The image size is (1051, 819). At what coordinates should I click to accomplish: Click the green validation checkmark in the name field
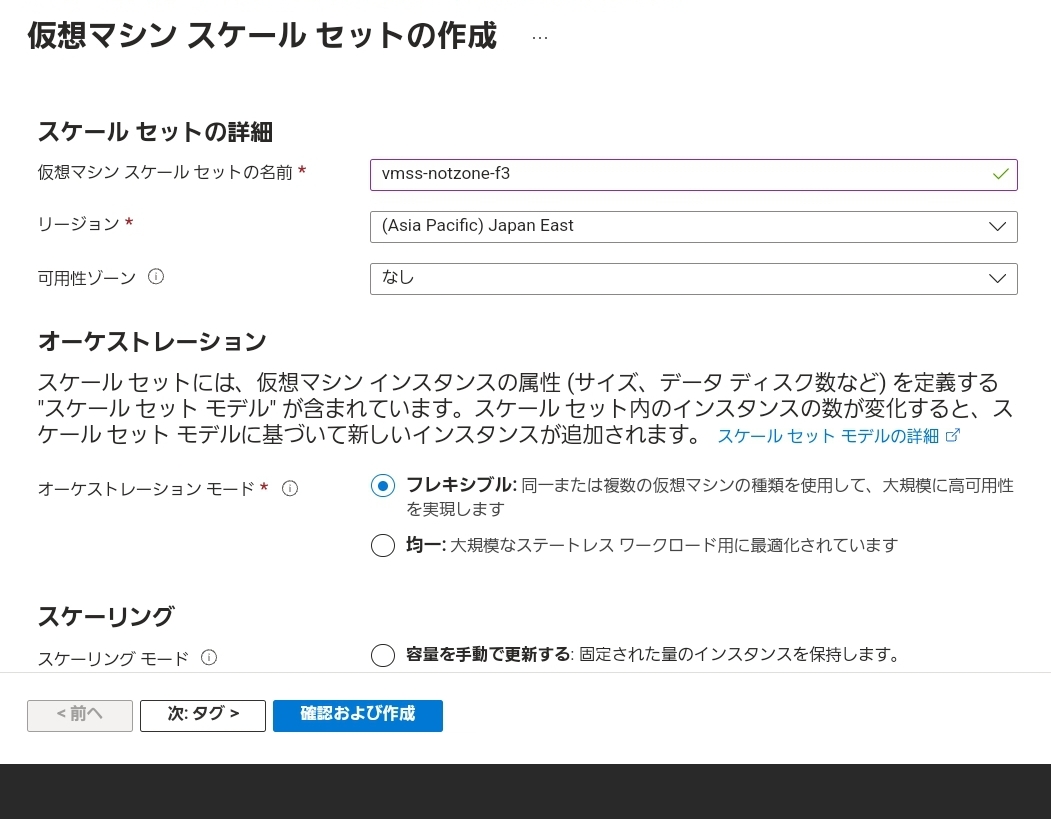click(1000, 174)
